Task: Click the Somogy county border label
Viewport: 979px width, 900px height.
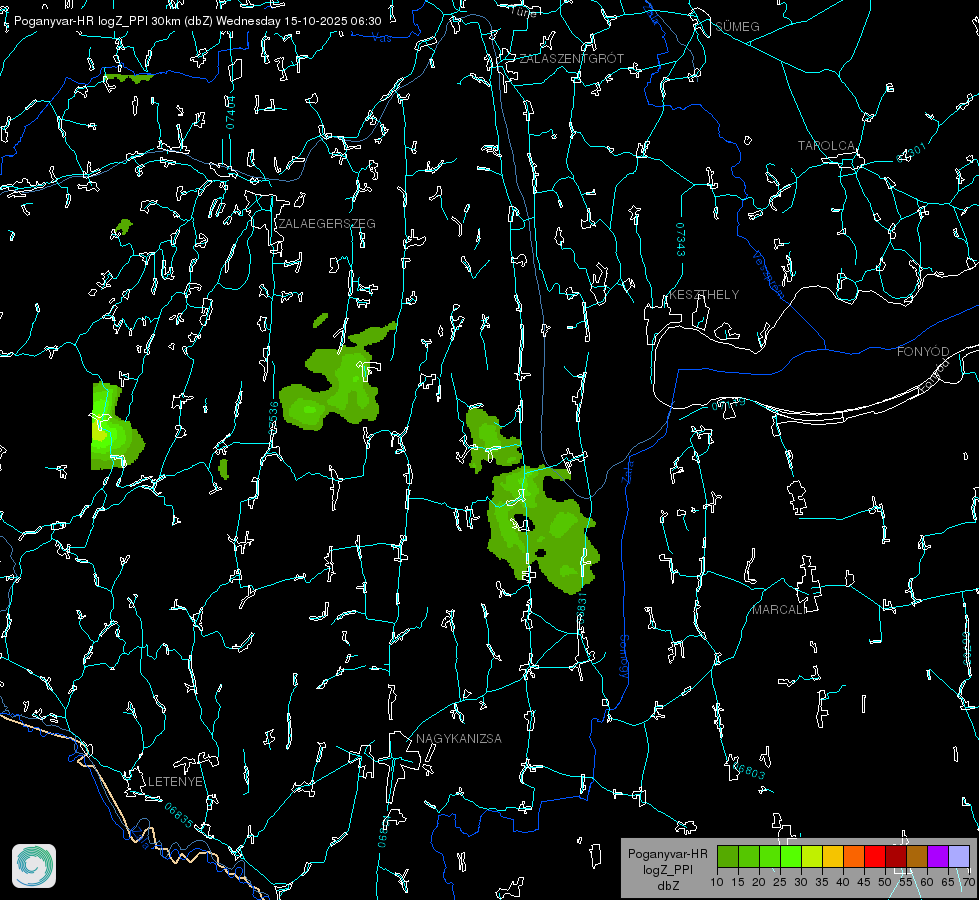Action: click(x=624, y=657)
